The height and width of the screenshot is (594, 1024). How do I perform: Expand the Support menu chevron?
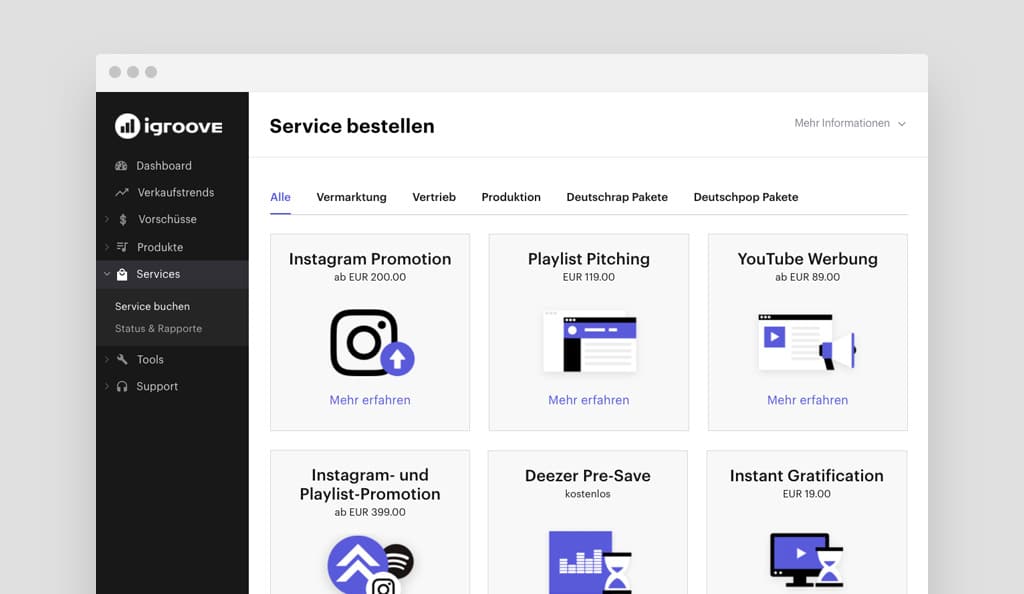(107, 386)
